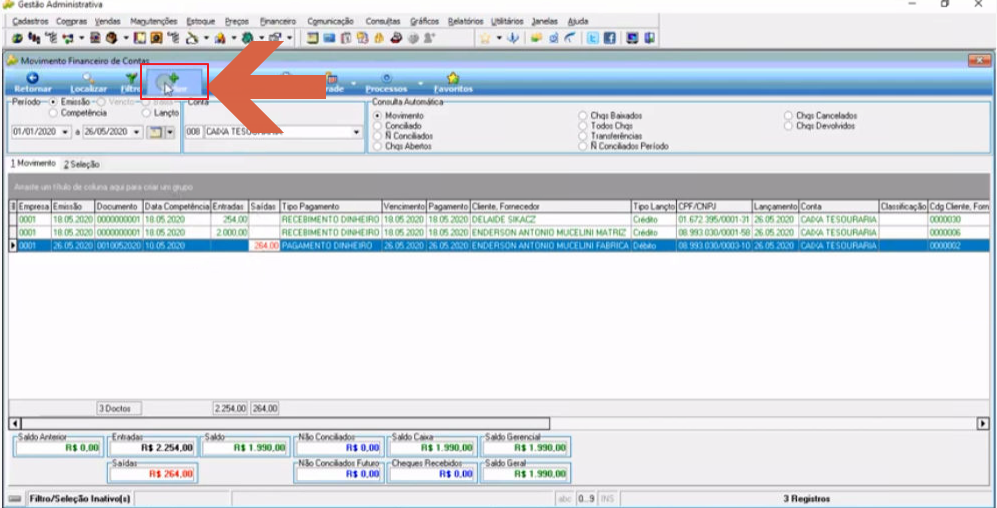
Task: Open the dropdown arrow beside Processos
Action: click(420, 83)
